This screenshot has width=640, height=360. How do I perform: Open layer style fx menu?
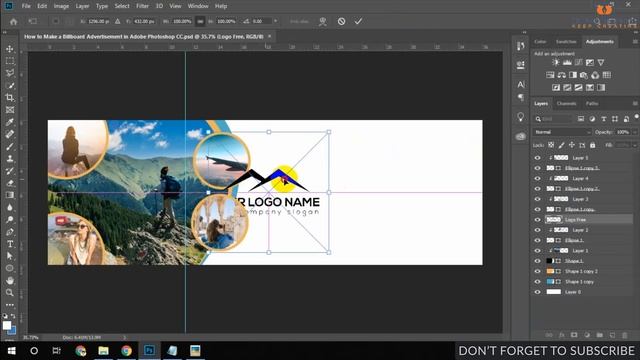(561, 335)
